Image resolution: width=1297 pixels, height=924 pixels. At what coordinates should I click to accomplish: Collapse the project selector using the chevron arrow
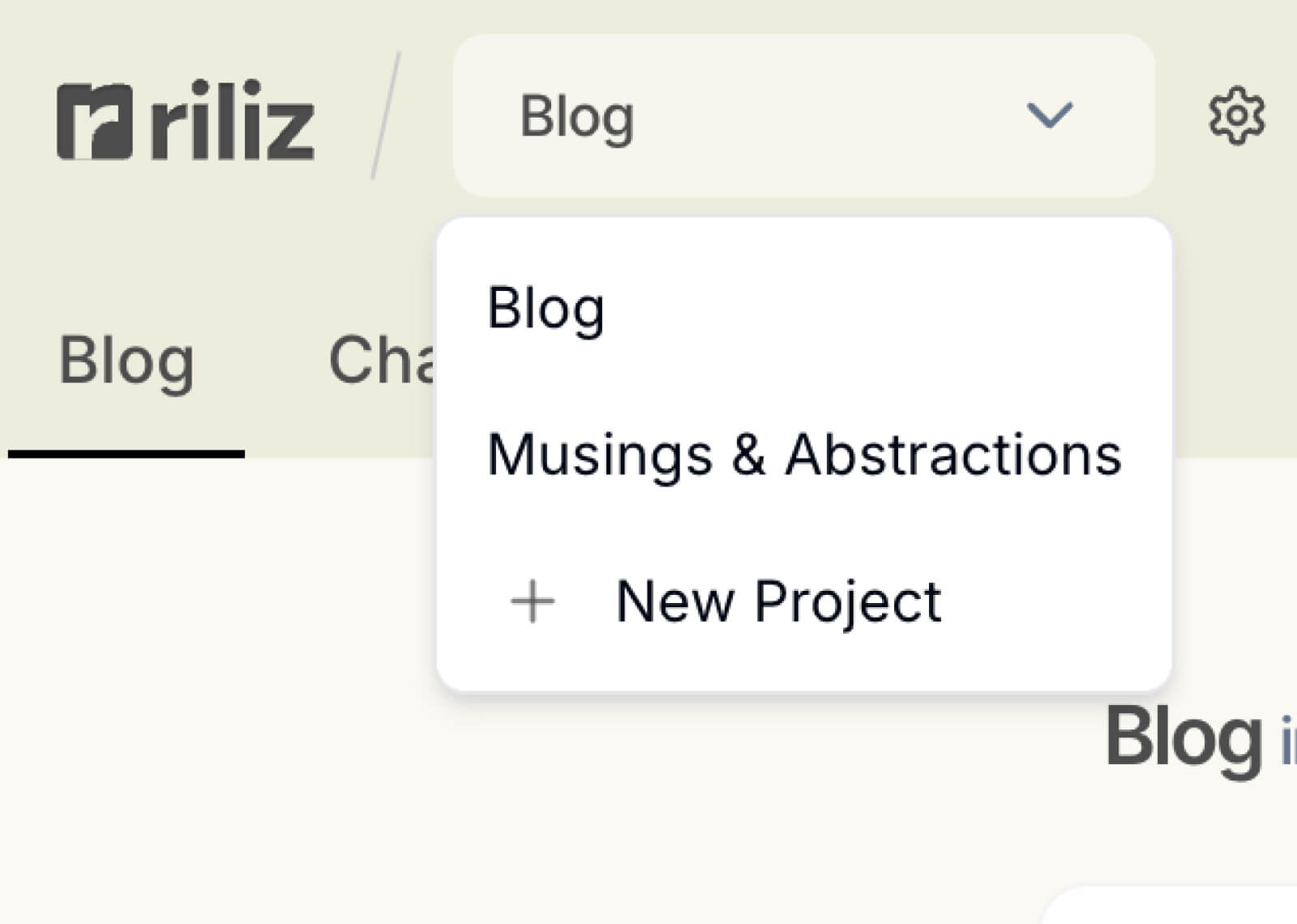(x=1050, y=115)
